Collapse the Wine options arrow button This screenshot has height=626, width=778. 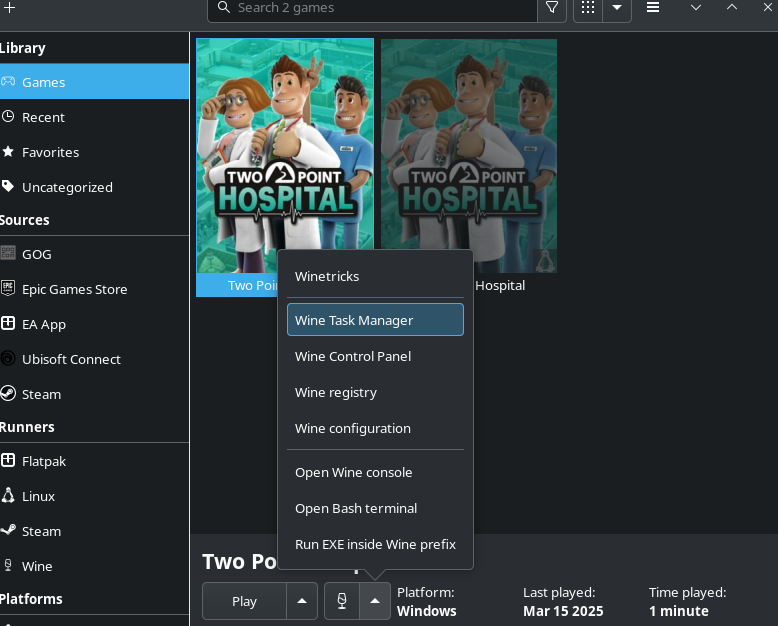point(375,601)
